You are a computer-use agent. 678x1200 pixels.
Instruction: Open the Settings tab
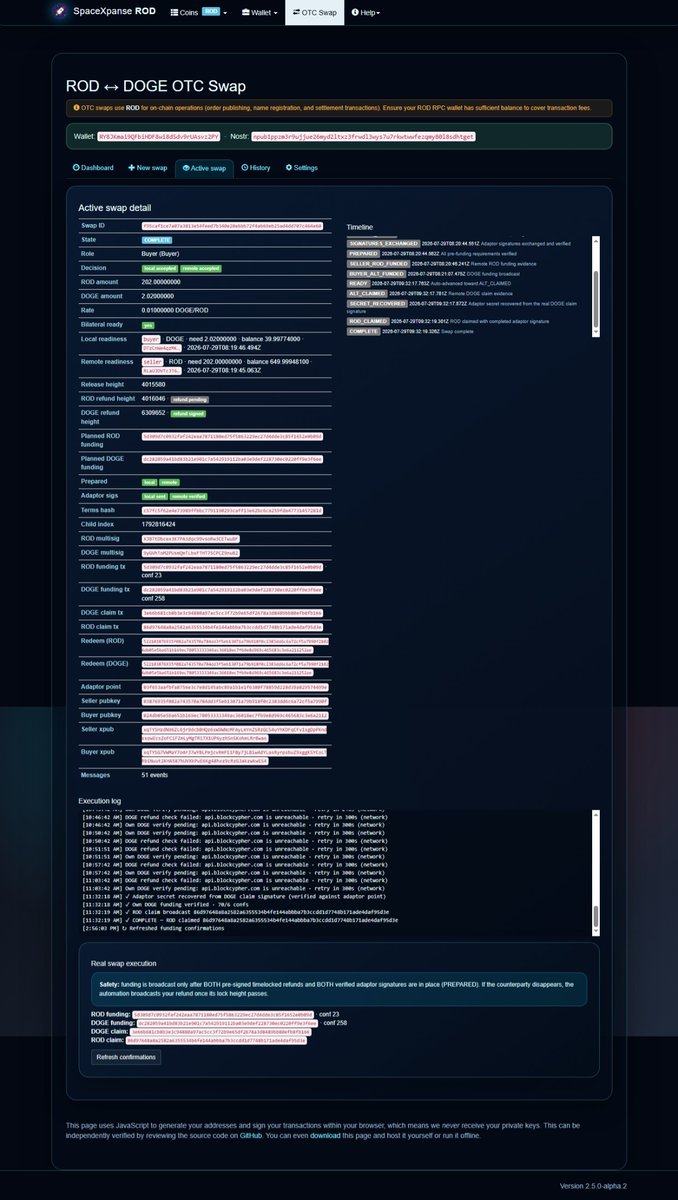(302, 168)
